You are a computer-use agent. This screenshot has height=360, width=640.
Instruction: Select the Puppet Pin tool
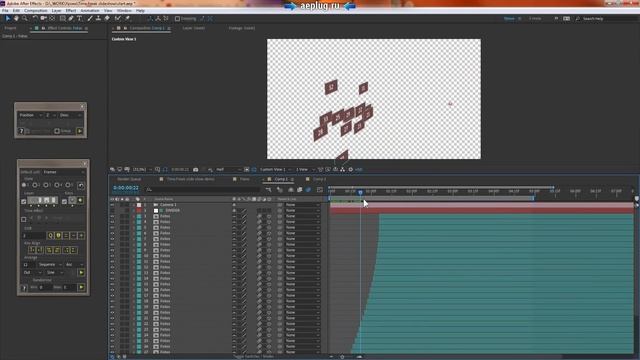tap(127, 18)
